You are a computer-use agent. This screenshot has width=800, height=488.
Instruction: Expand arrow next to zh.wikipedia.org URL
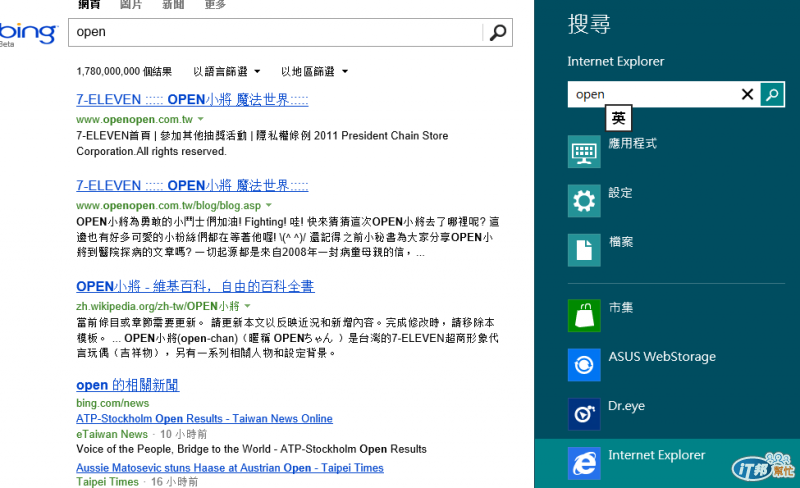pyautogui.click(x=247, y=306)
